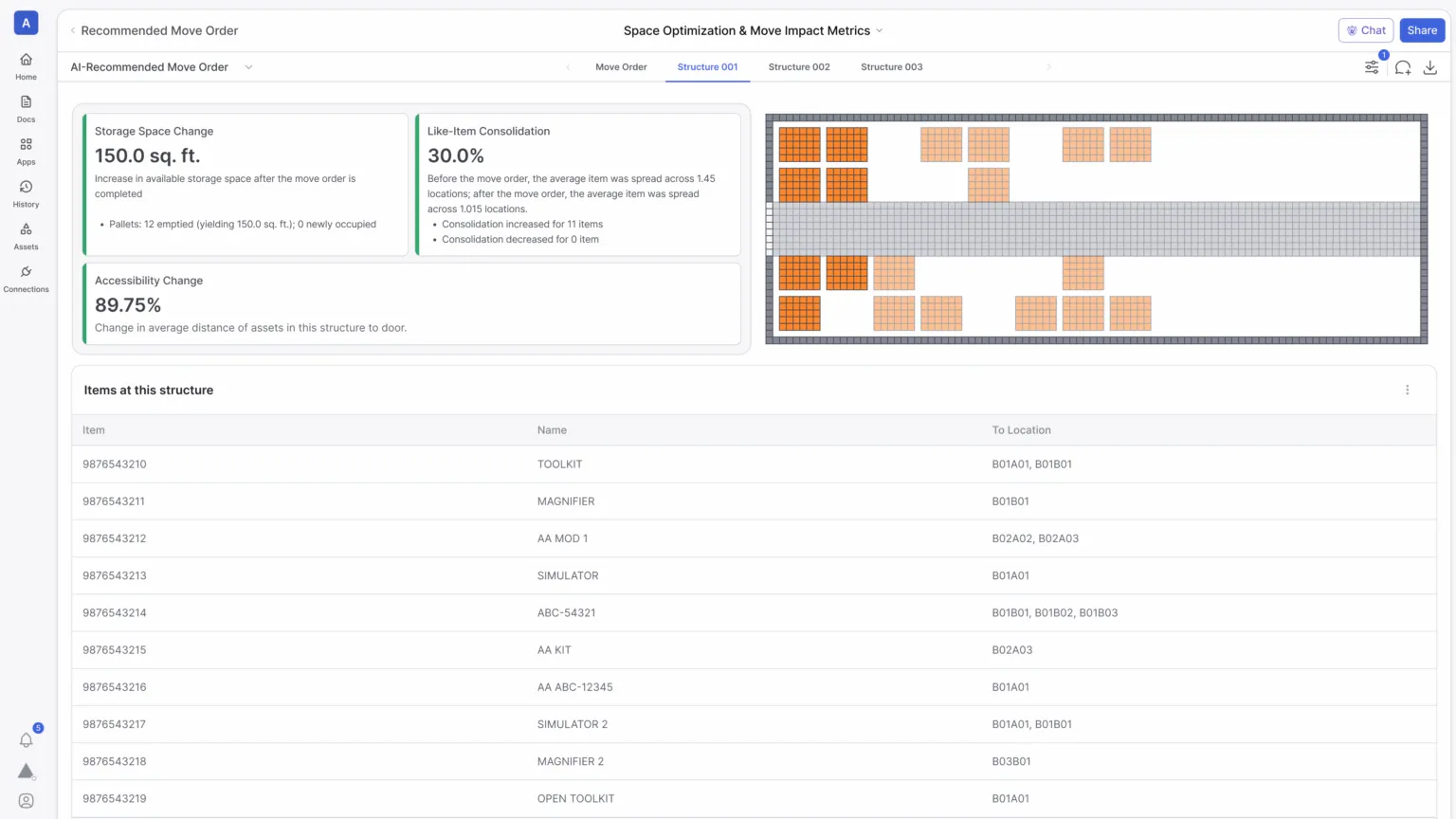The width and height of the screenshot is (1456, 819).
Task: Open the filters panel with the badge
Action: tap(1372, 66)
